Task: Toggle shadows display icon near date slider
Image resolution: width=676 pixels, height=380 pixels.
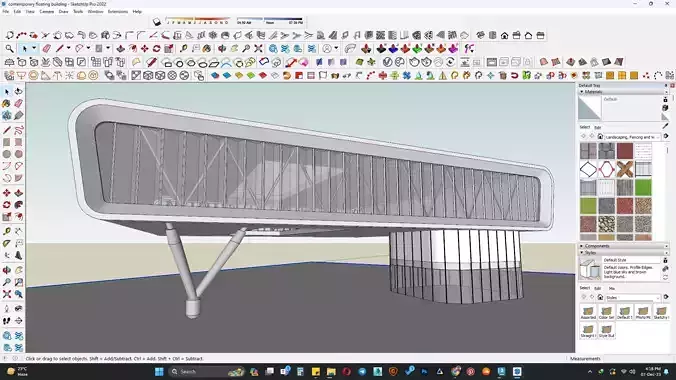Action: click(156, 22)
